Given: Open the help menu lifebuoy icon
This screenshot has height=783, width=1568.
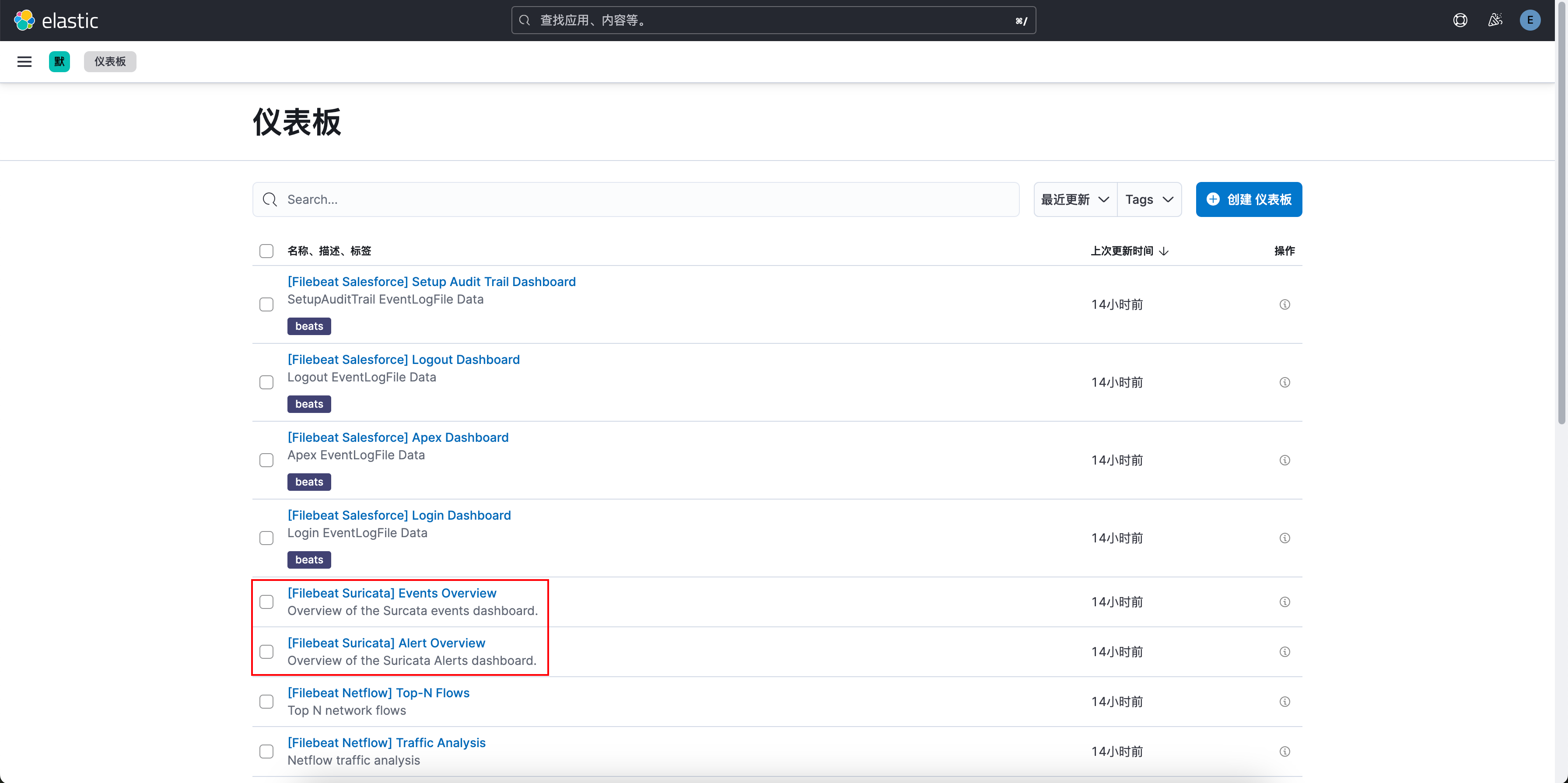Looking at the screenshot, I should pos(1459,21).
